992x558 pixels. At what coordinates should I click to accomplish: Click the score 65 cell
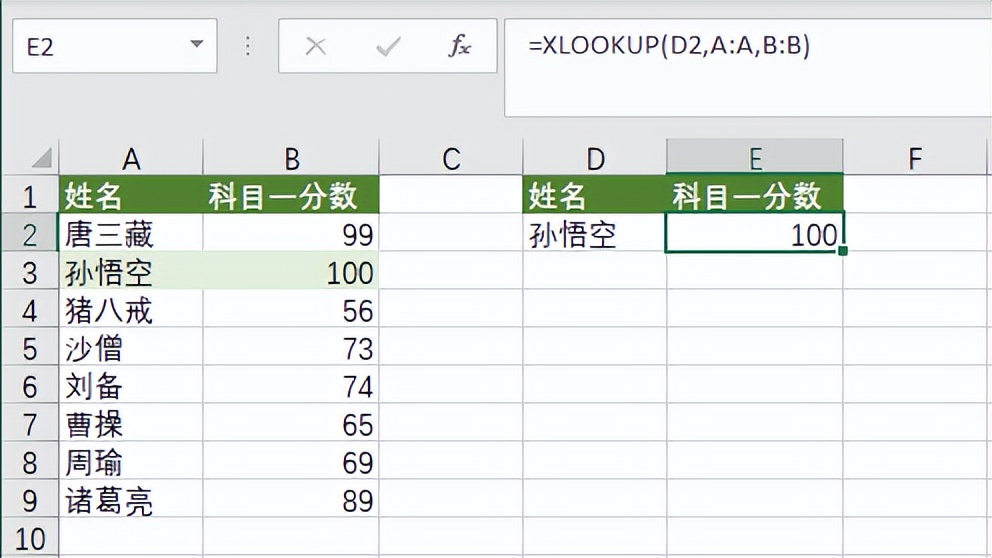tap(291, 423)
